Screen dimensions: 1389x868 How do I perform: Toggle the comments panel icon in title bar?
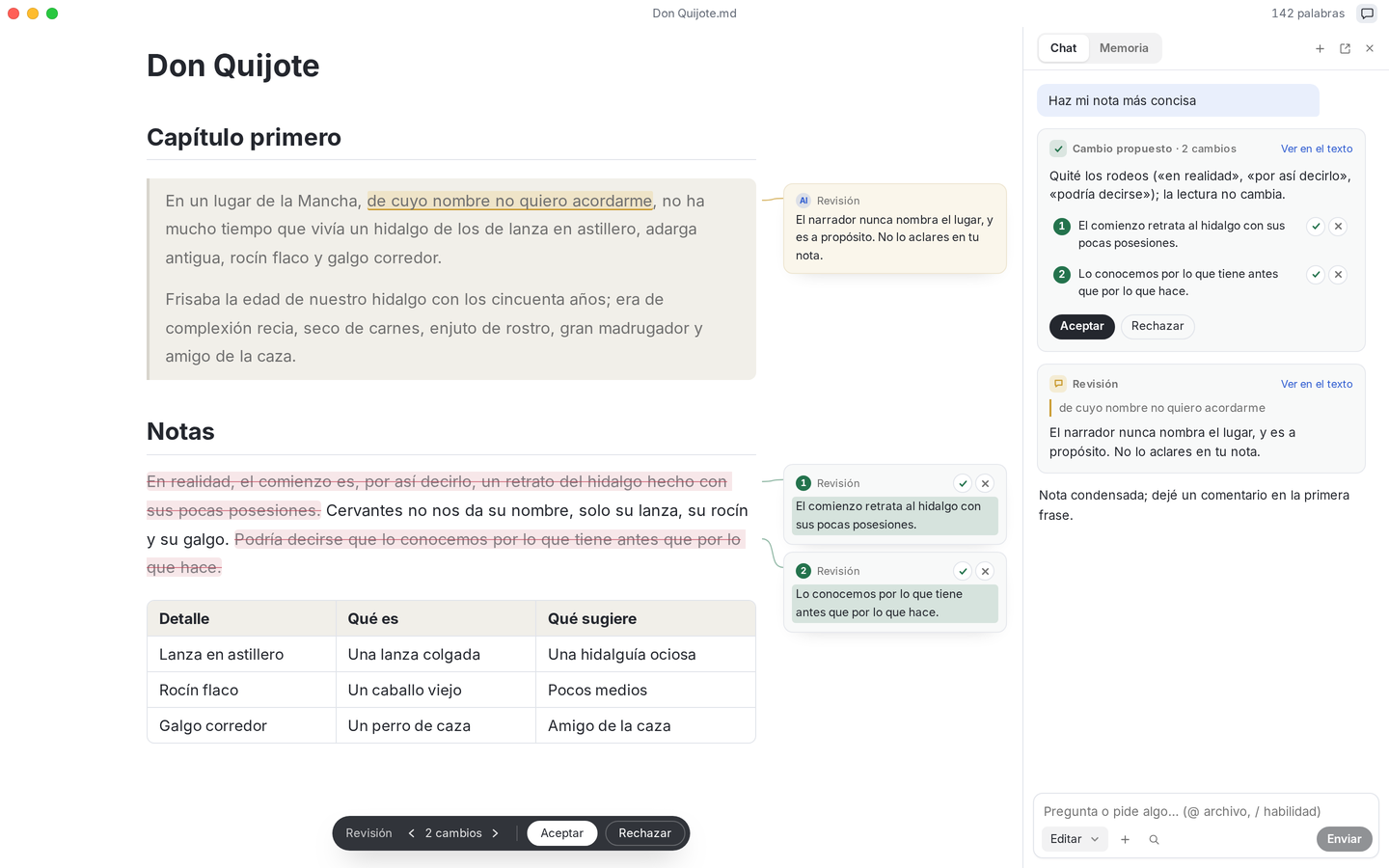(1367, 14)
